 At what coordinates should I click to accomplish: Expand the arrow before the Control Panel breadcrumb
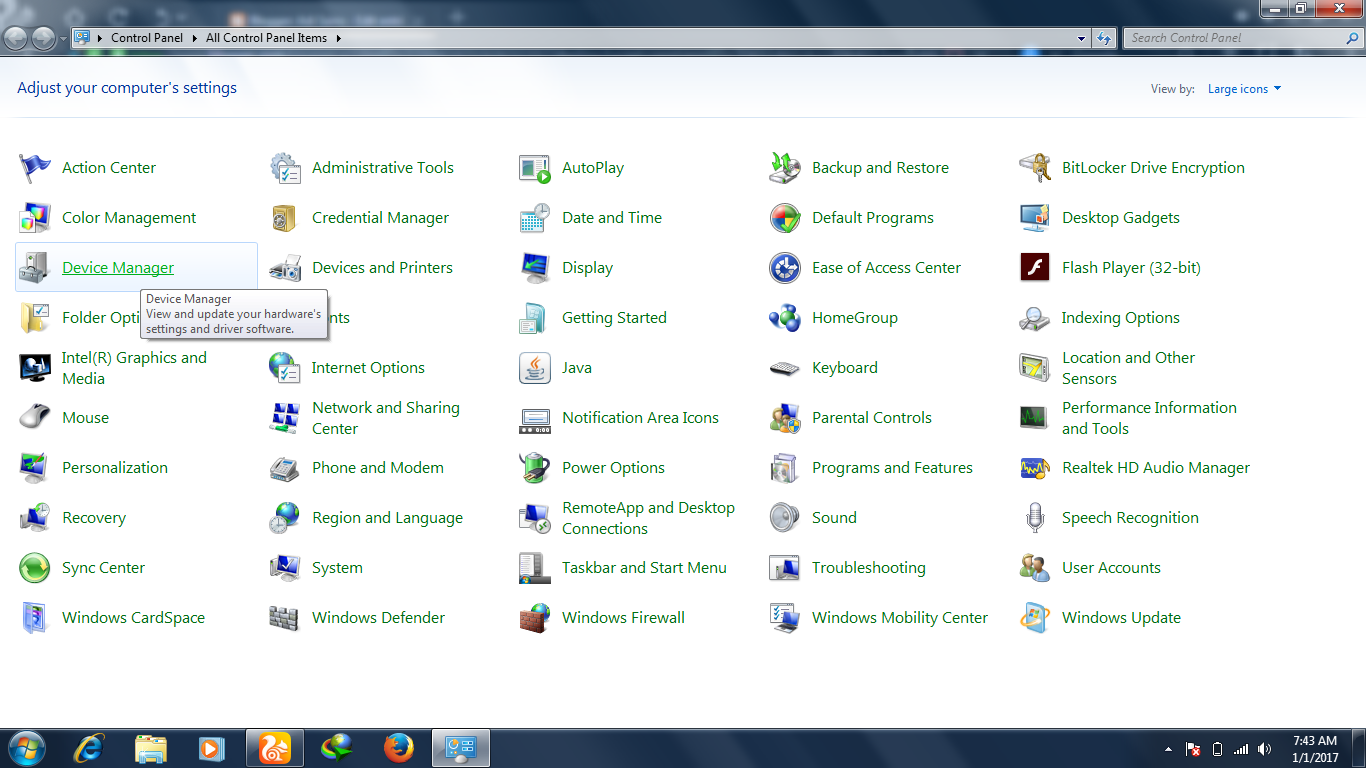coord(100,38)
